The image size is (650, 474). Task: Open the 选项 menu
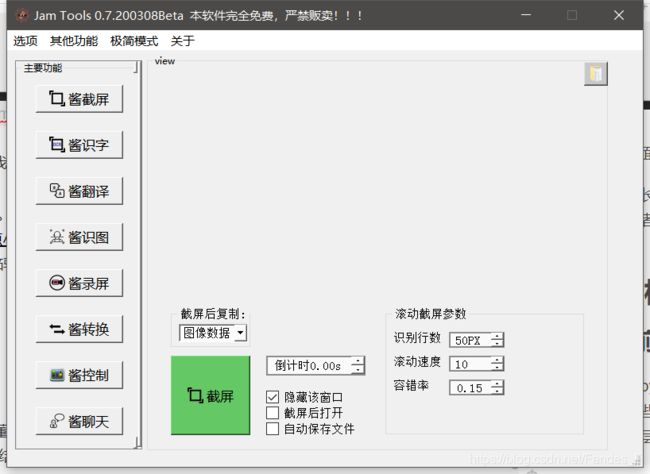click(x=25, y=41)
